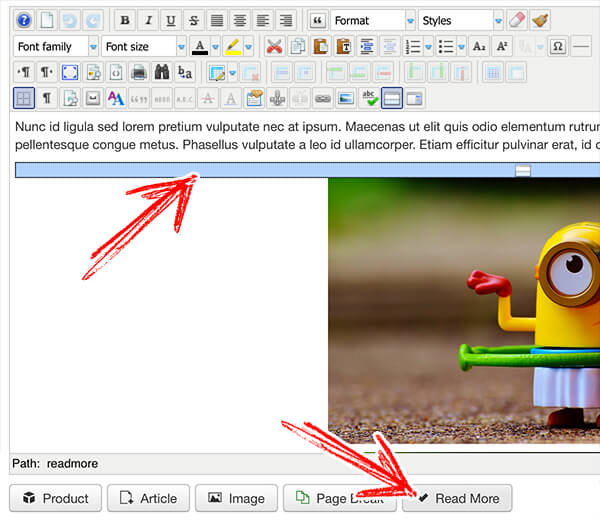
Task: Insert an anchor with anchor icon
Action: pyautogui.click(x=277, y=98)
